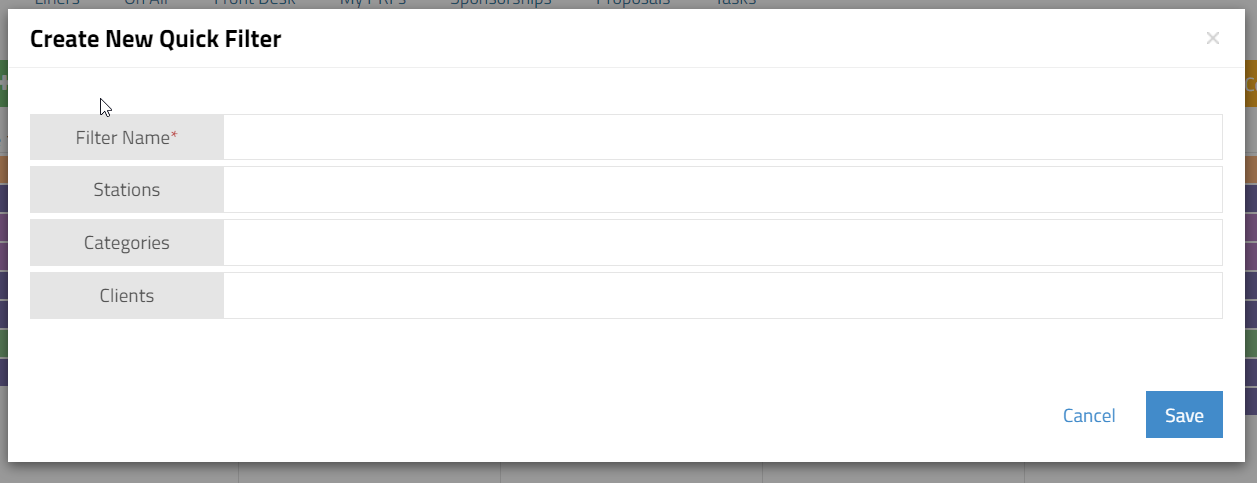Select the partially hidden On Air tab

(146, 3)
